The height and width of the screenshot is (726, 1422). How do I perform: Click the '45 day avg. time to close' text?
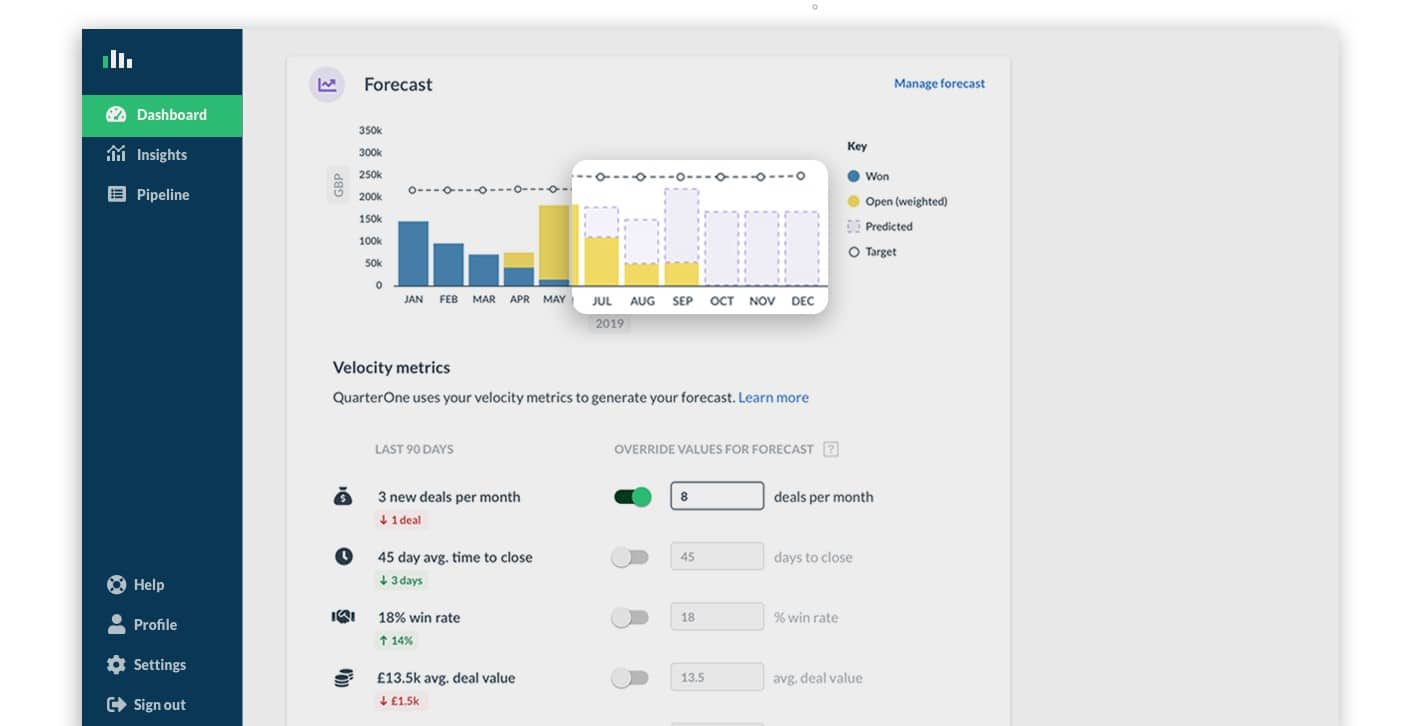point(455,557)
